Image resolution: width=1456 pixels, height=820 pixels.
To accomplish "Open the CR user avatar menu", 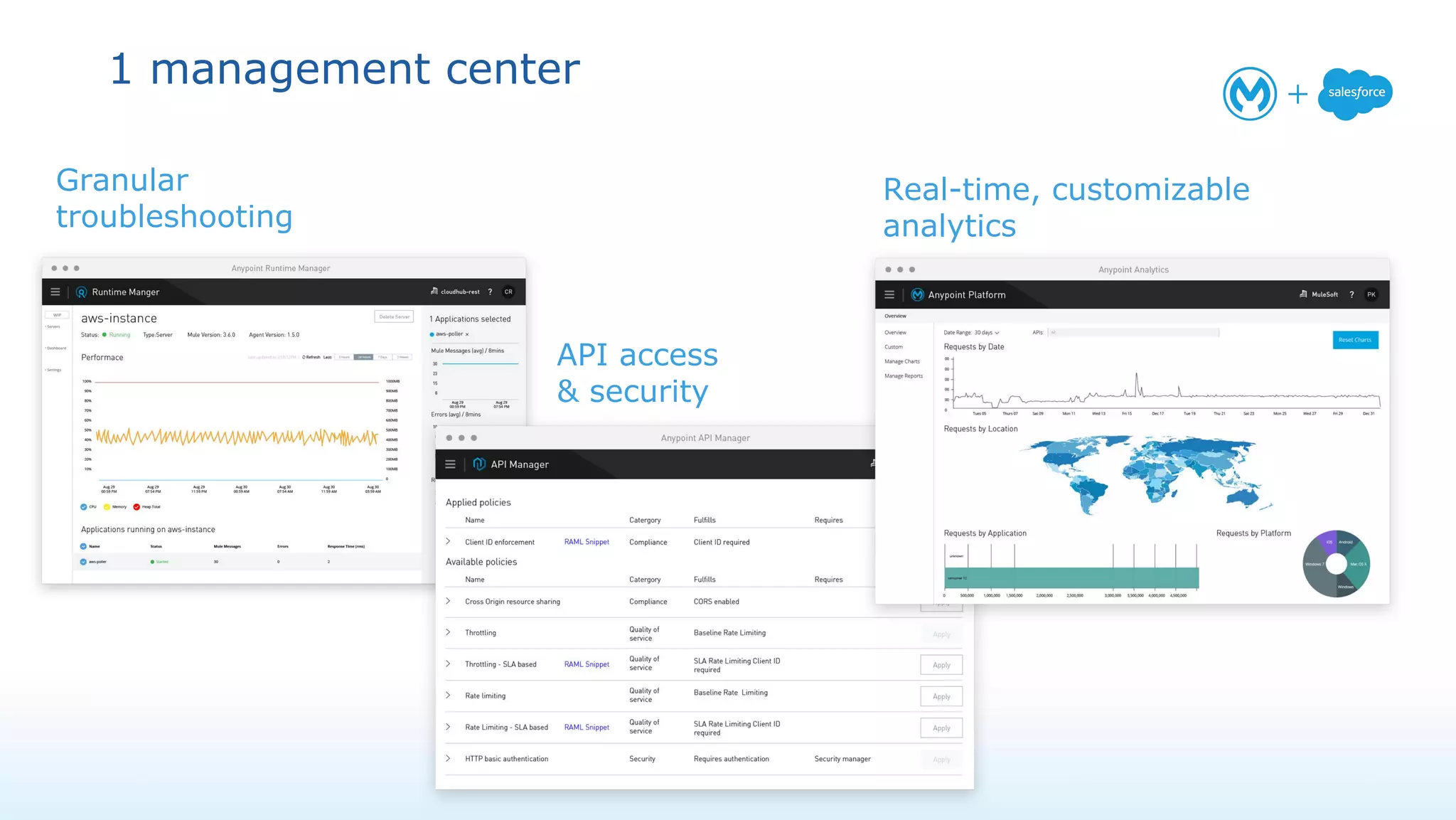I will (x=508, y=292).
